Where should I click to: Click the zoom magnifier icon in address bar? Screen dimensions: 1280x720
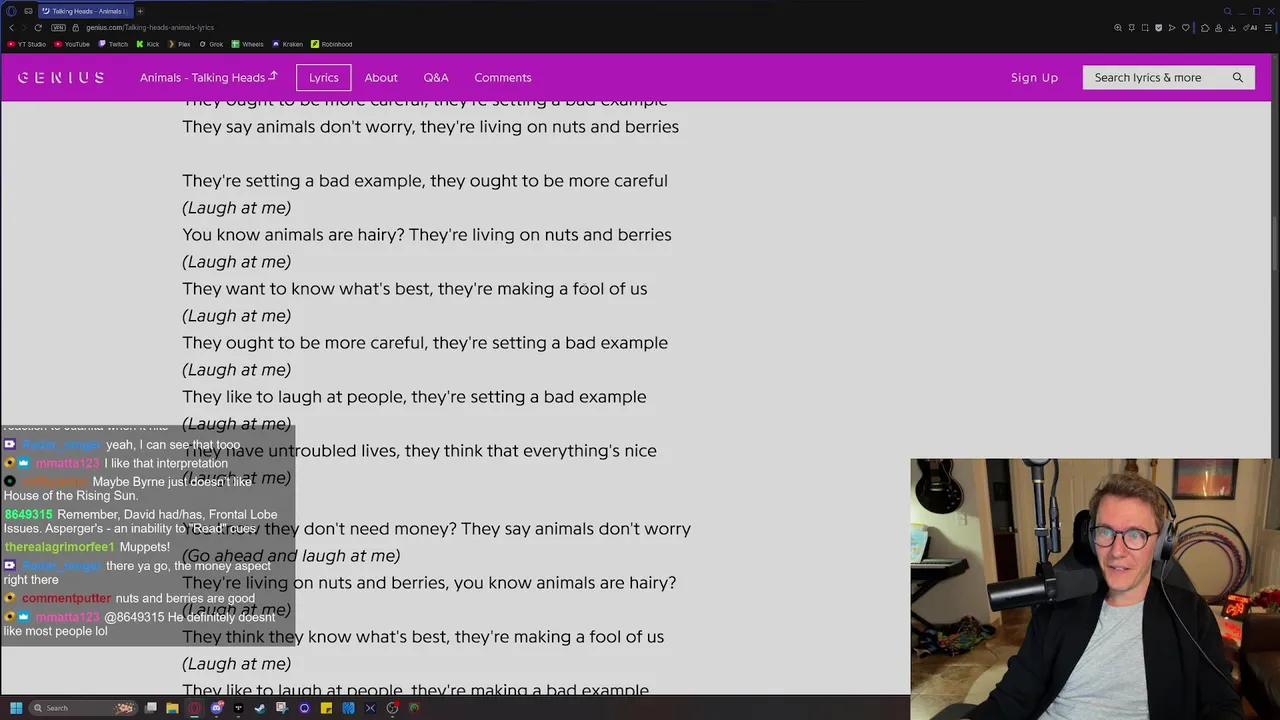pos(1118,28)
